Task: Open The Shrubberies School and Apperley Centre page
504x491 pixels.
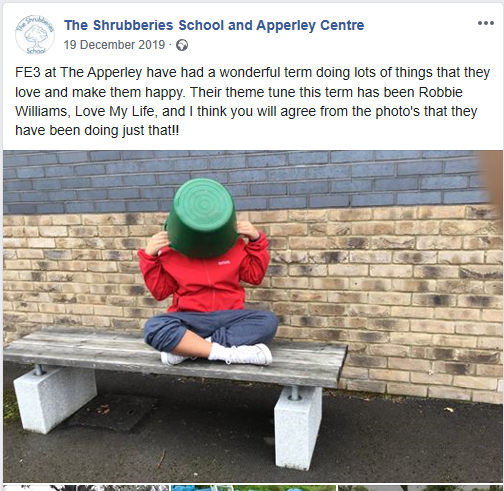Action: point(214,25)
